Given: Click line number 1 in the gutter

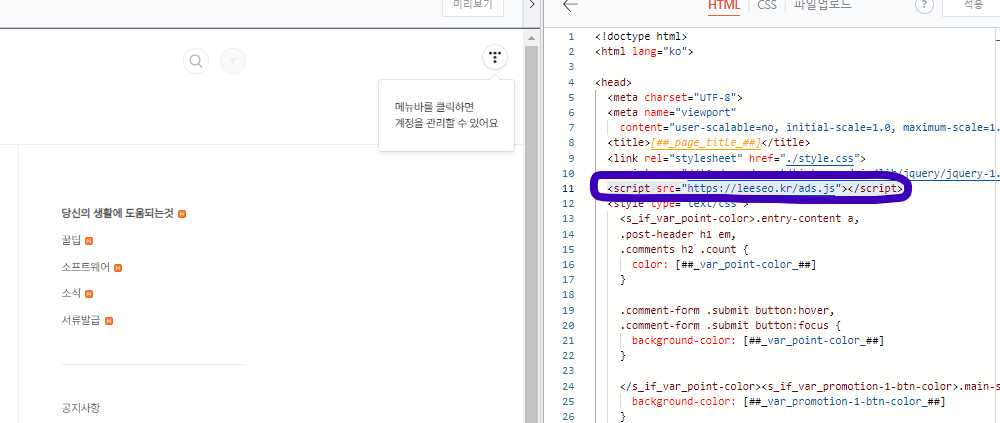Looking at the screenshot, I should [x=571, y=36].
